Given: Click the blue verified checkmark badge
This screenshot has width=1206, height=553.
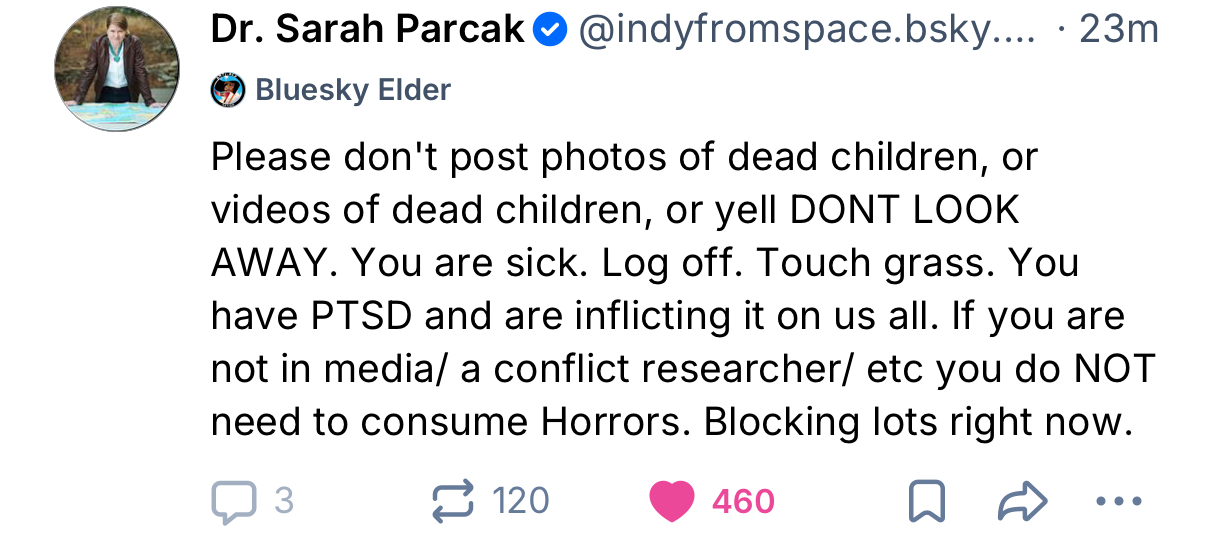Looking at the screenshot, I should pyautogui.click(x=549, y=31).
